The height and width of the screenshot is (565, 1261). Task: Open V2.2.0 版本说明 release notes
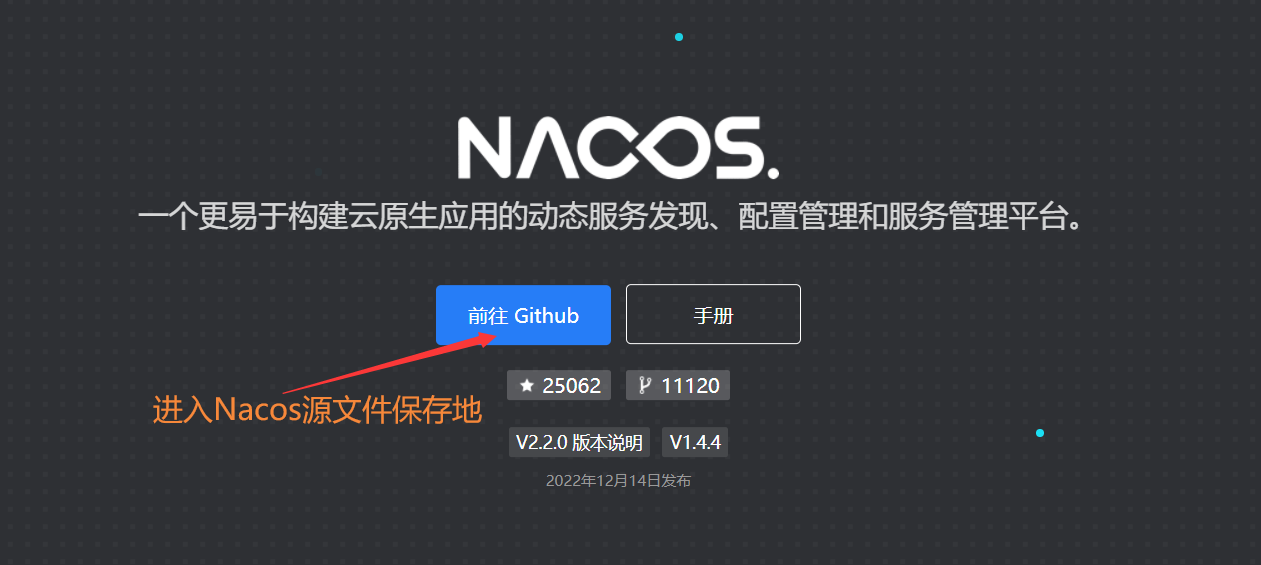point(579,442)
